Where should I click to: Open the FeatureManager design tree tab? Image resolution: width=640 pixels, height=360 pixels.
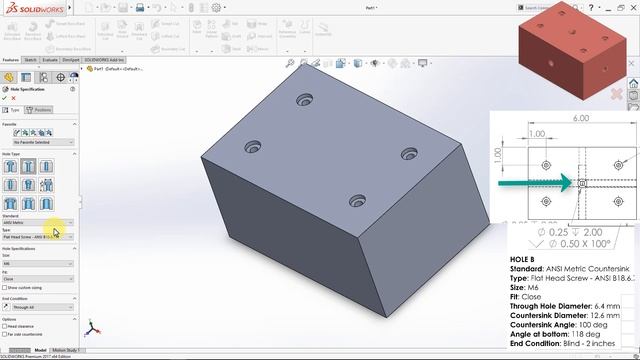tap(9, 77)
